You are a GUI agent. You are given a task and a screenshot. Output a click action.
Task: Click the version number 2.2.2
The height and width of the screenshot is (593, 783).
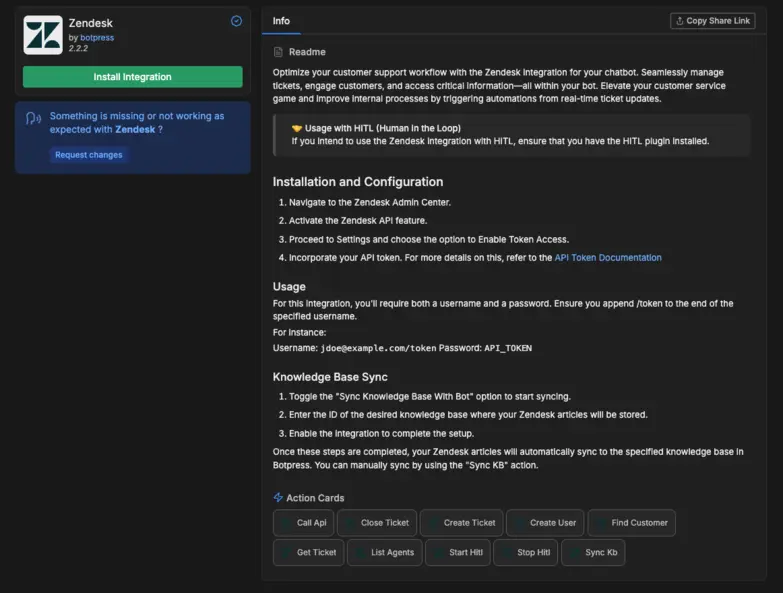[x=78, y=48]
